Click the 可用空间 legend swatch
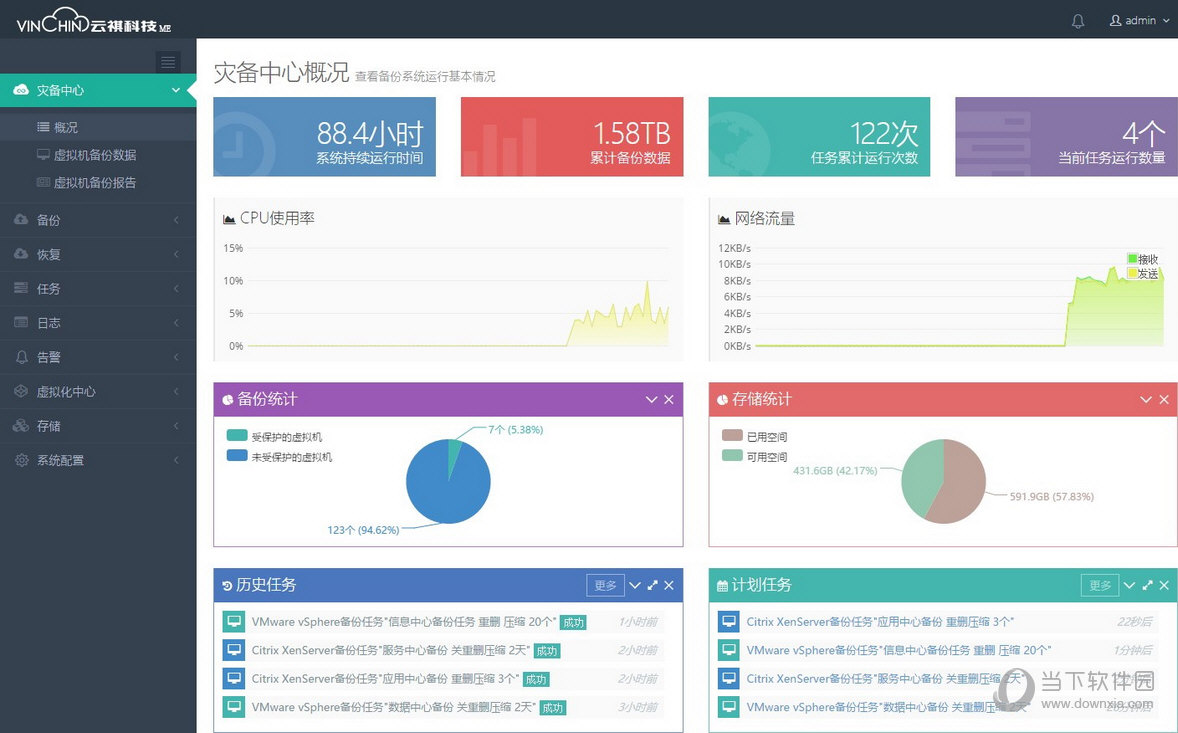Image resolution: width=1178 pixels, height=733 pixels. click(732, 455)
